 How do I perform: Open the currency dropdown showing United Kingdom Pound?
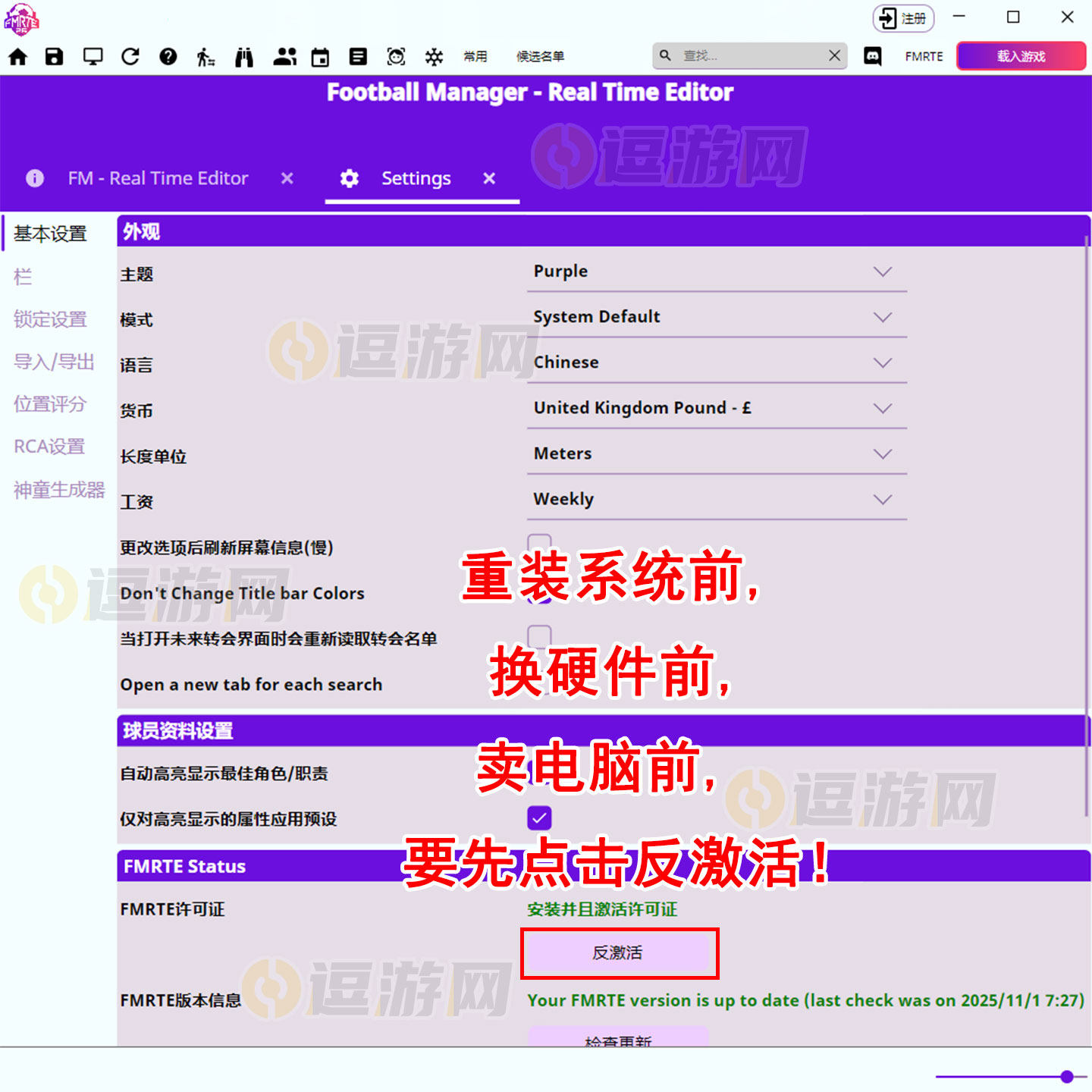pyautogui.click(x=717, y=408)
